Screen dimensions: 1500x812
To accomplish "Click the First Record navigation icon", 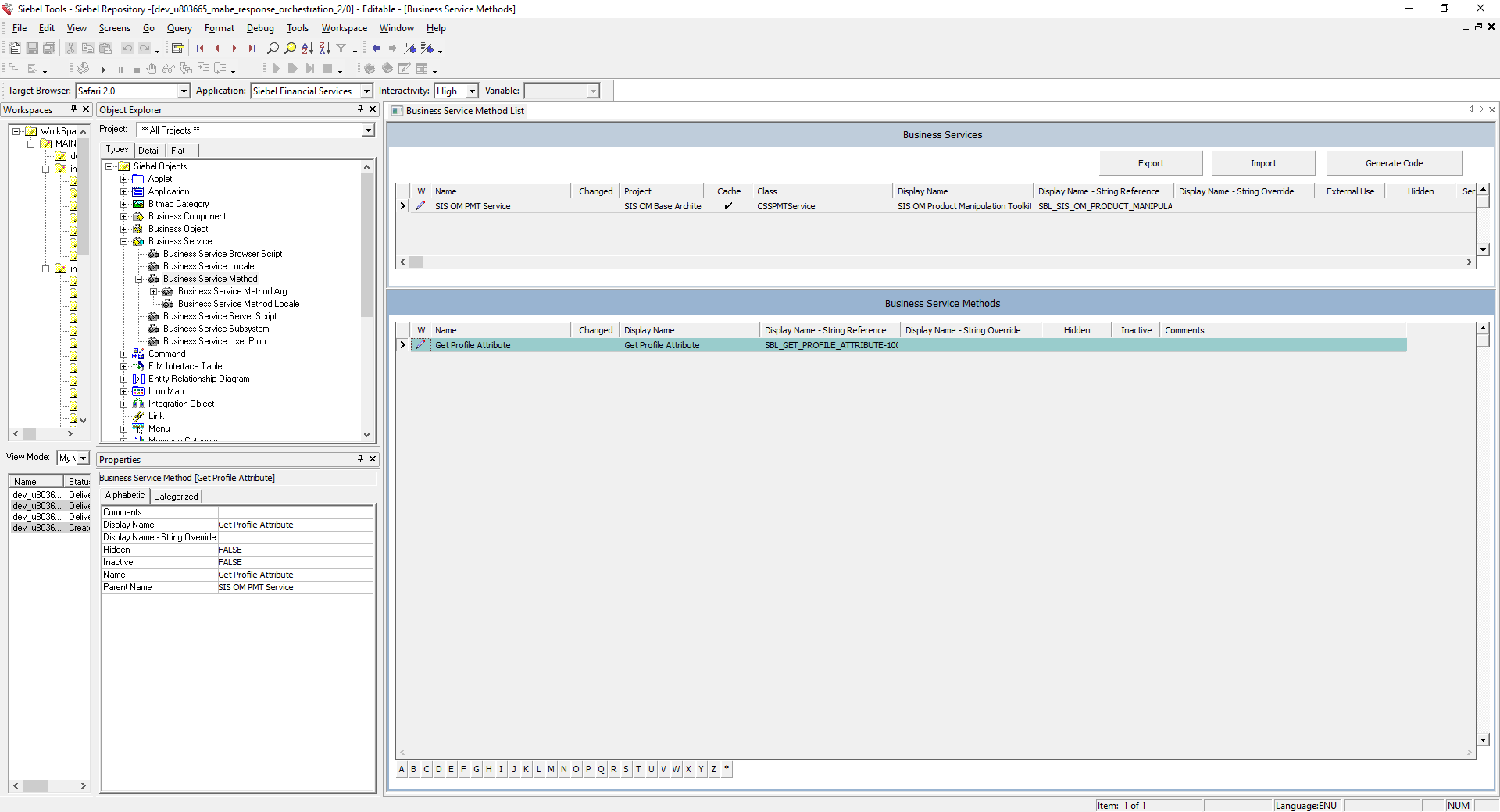I will (x=200, y=48).
